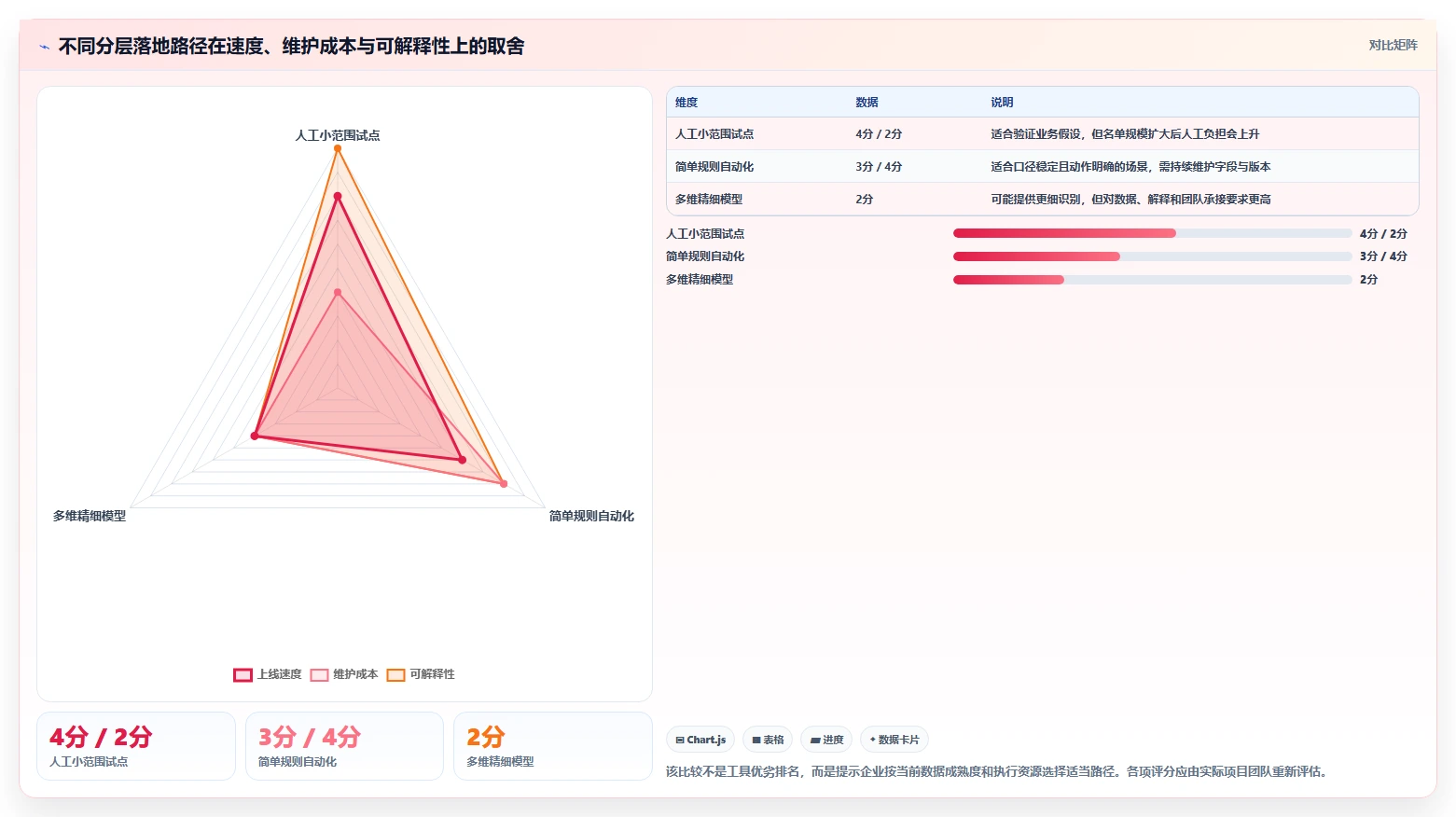Click the 上线速度 legend color box
The image size is (1456, 817).
243,675
